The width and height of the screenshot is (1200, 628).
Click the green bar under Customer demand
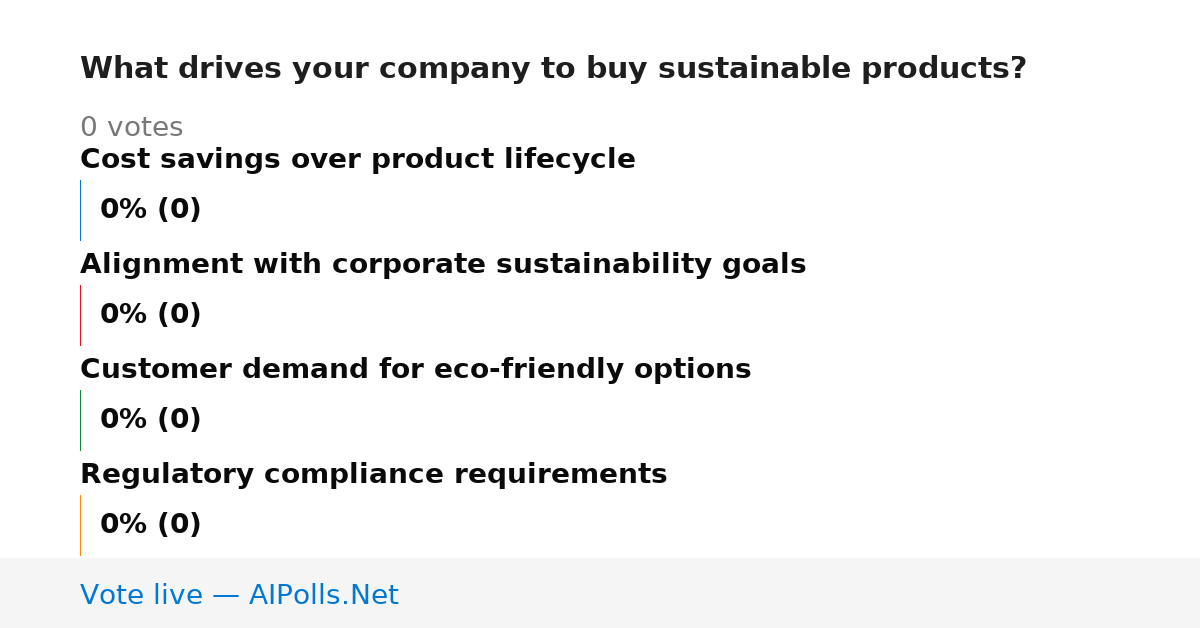pyautogui.click(x=80, y=420)
